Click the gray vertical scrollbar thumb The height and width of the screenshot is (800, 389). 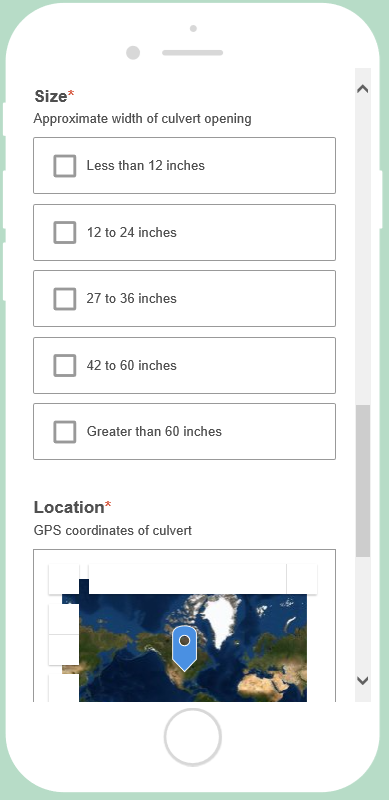363,481
